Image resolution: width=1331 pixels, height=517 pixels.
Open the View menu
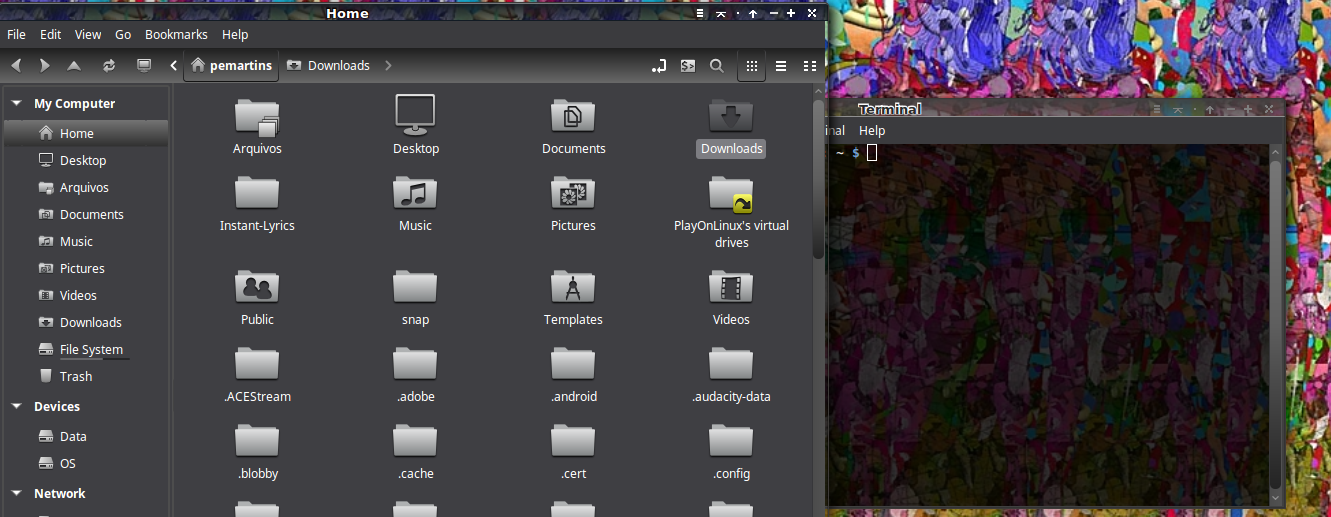click(88, 34)
